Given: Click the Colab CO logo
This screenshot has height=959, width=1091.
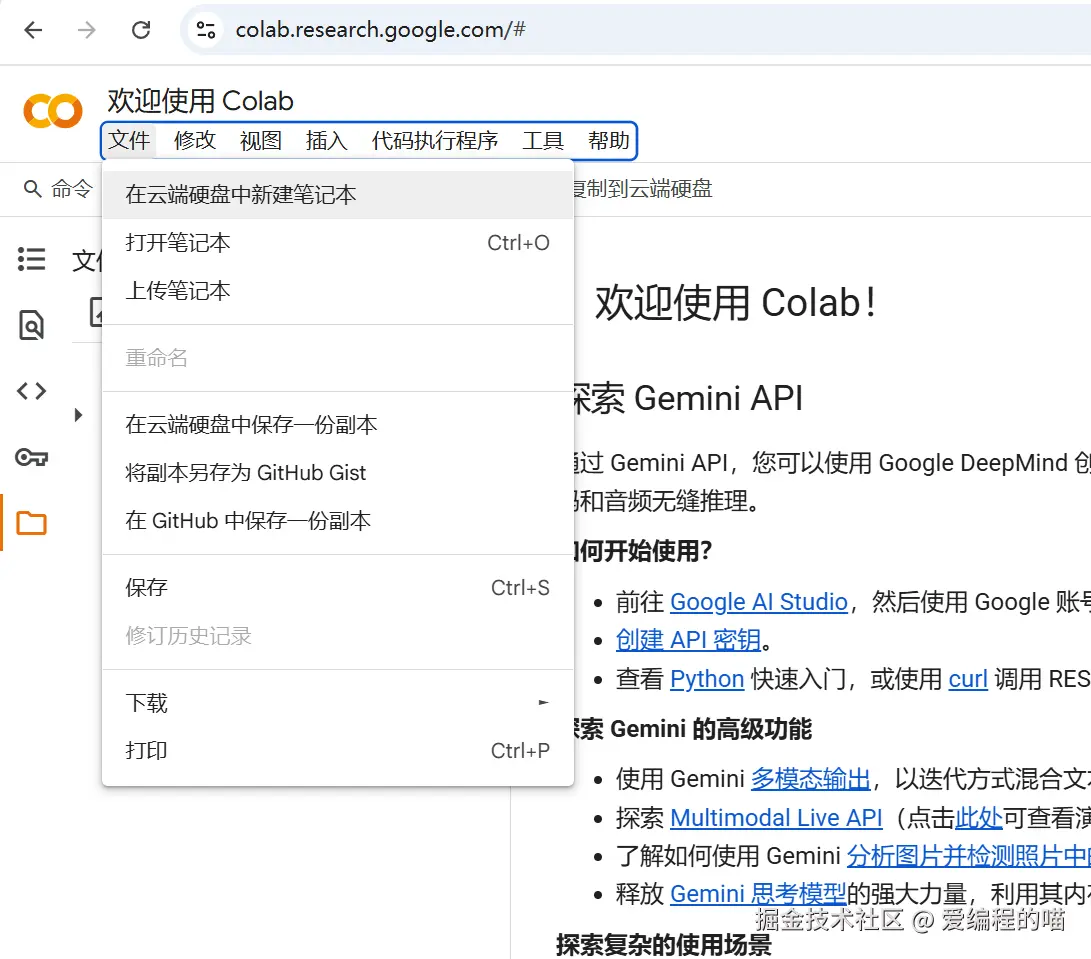Looking at the screenshot, I should pos(53,111).
